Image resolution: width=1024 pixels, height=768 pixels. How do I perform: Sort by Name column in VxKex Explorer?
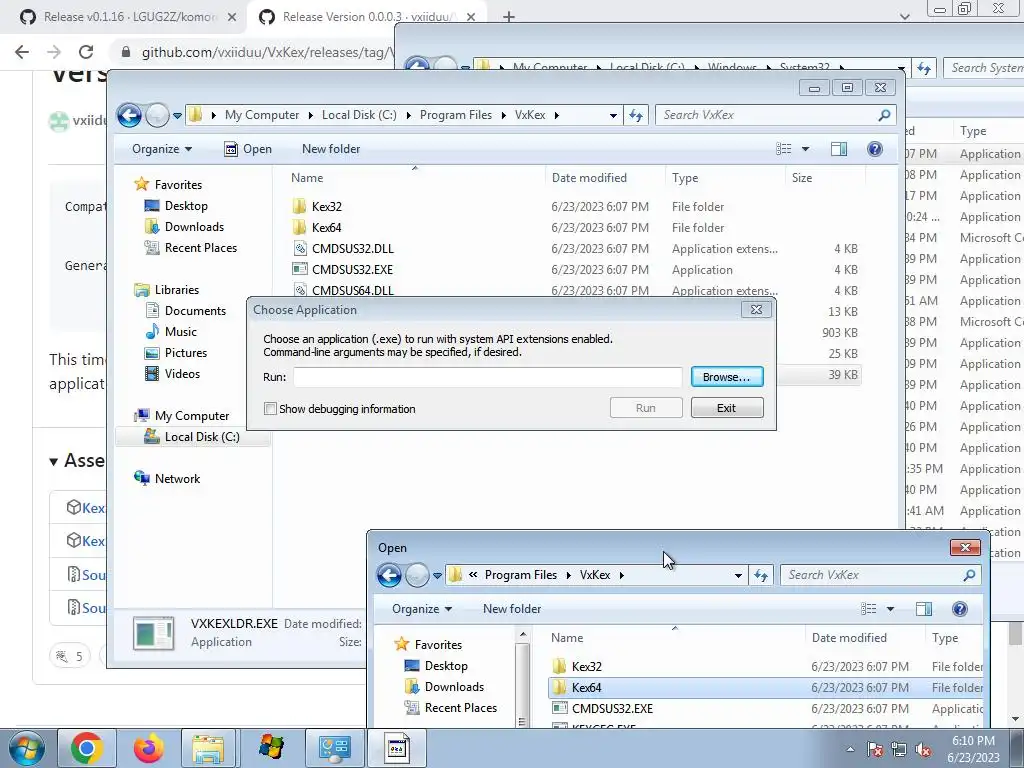307,178
